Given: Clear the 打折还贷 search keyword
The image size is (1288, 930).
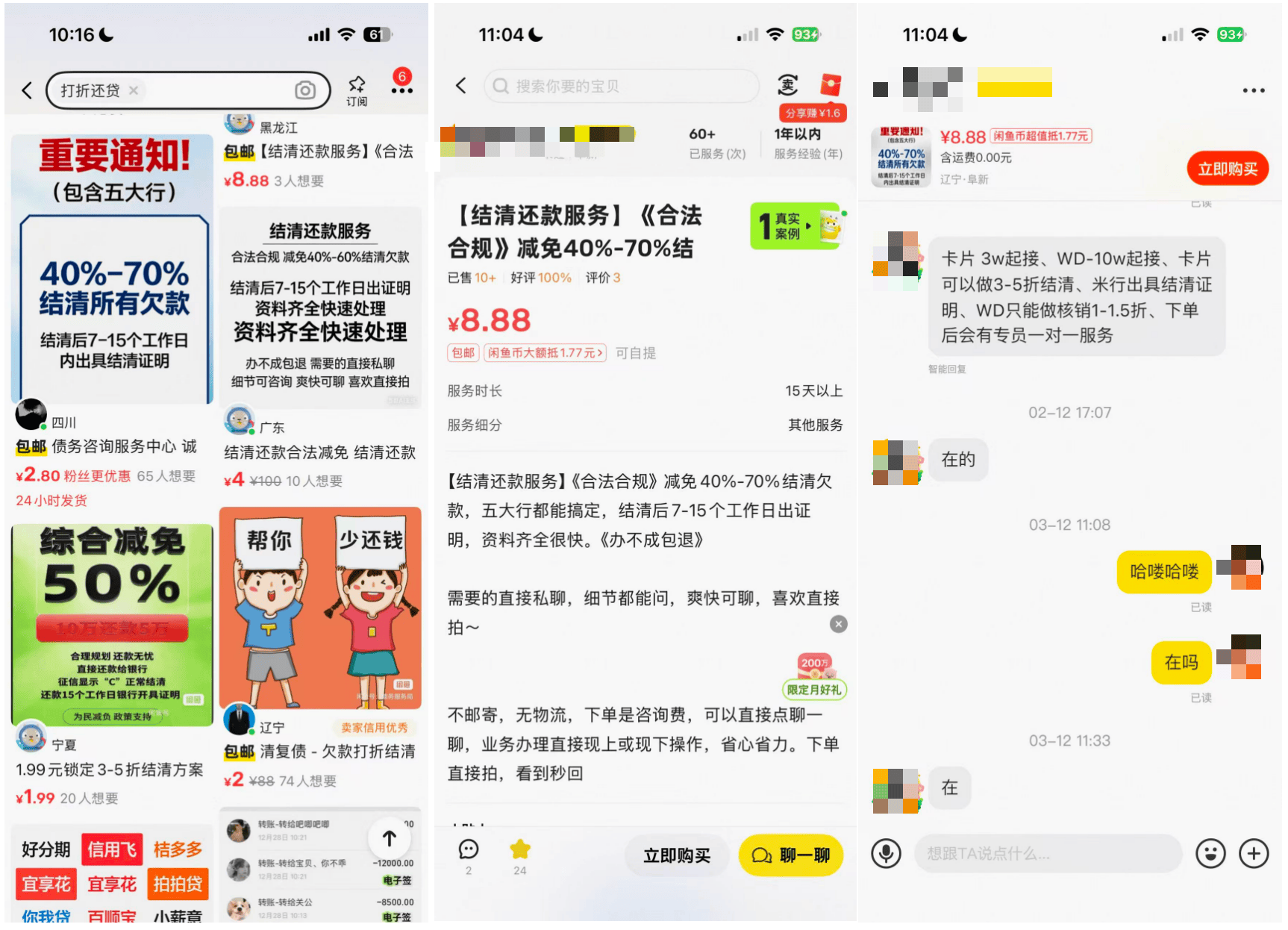Looking at the screenshot, I should [x=133, y=90].
